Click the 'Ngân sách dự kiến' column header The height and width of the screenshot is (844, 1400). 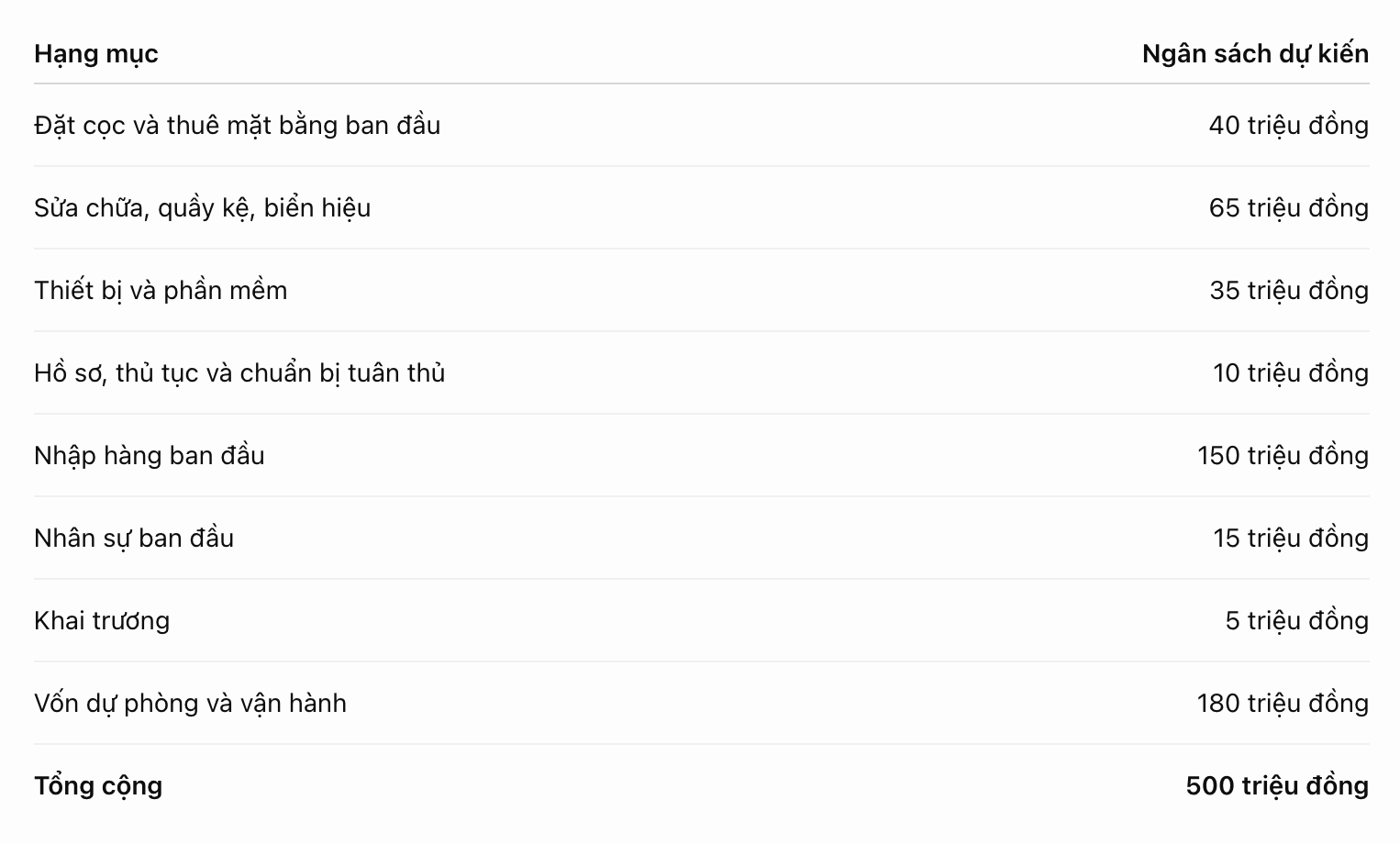coord(1255,54)
